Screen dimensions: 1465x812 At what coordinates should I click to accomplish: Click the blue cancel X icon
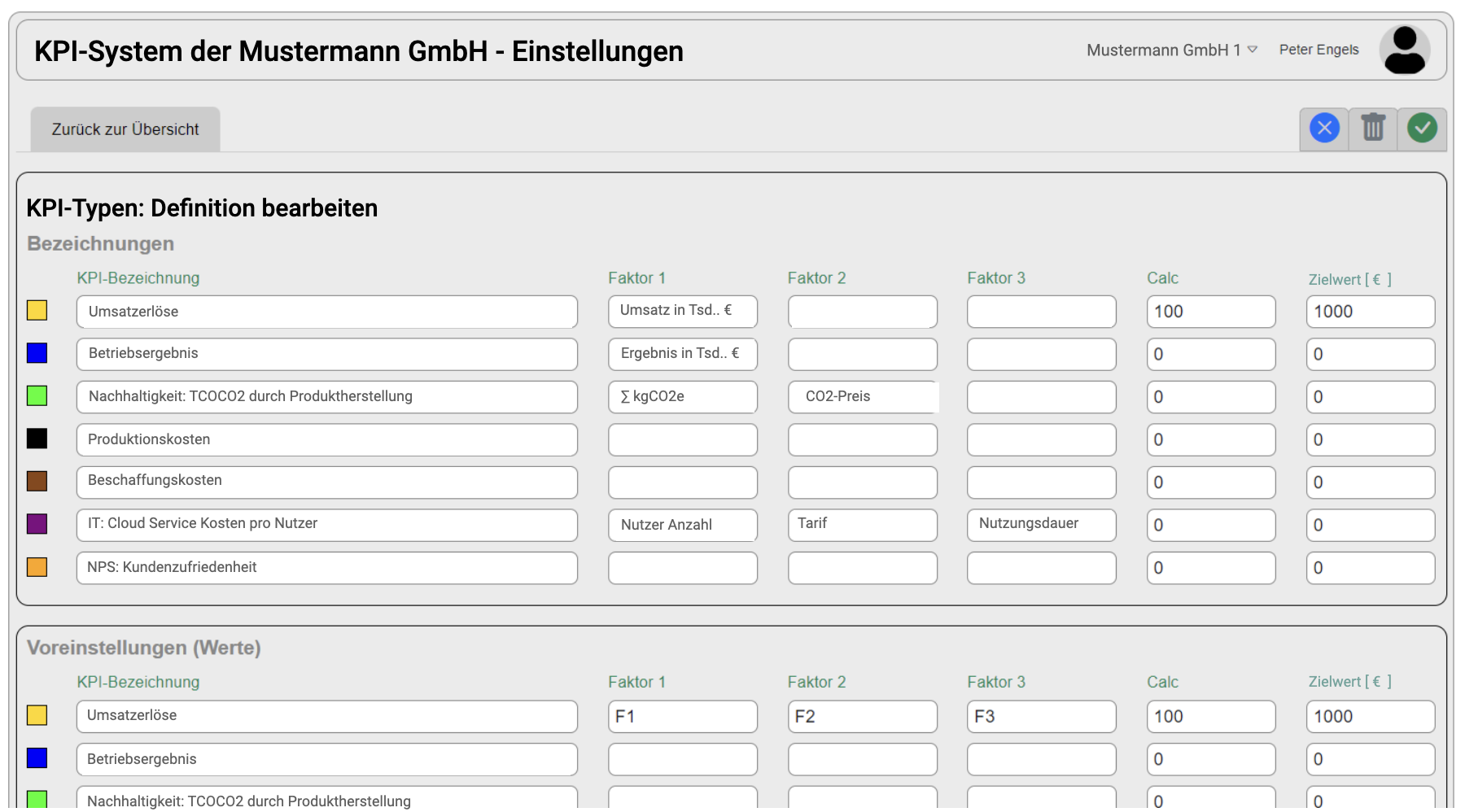pos(1324,129)
